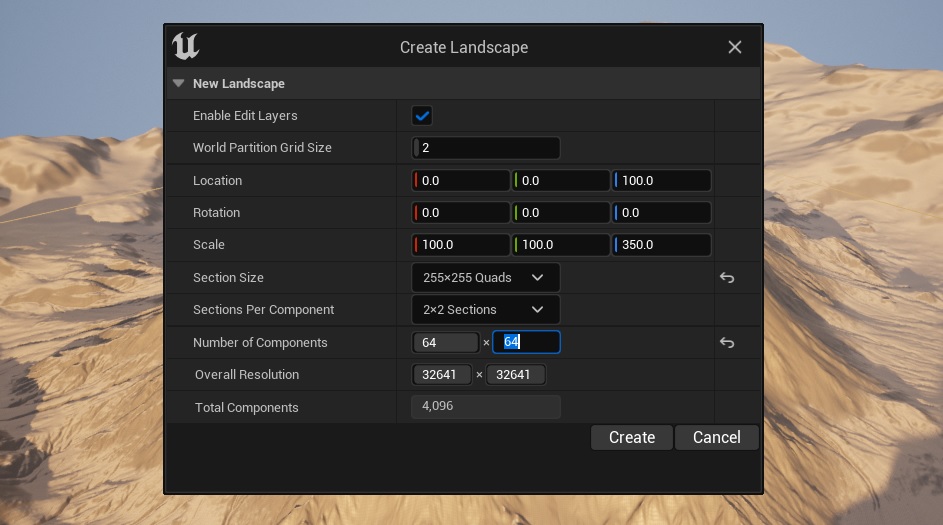Reset Number of Components to default
This screenshot has width=943, height=525.
(727, 343)
